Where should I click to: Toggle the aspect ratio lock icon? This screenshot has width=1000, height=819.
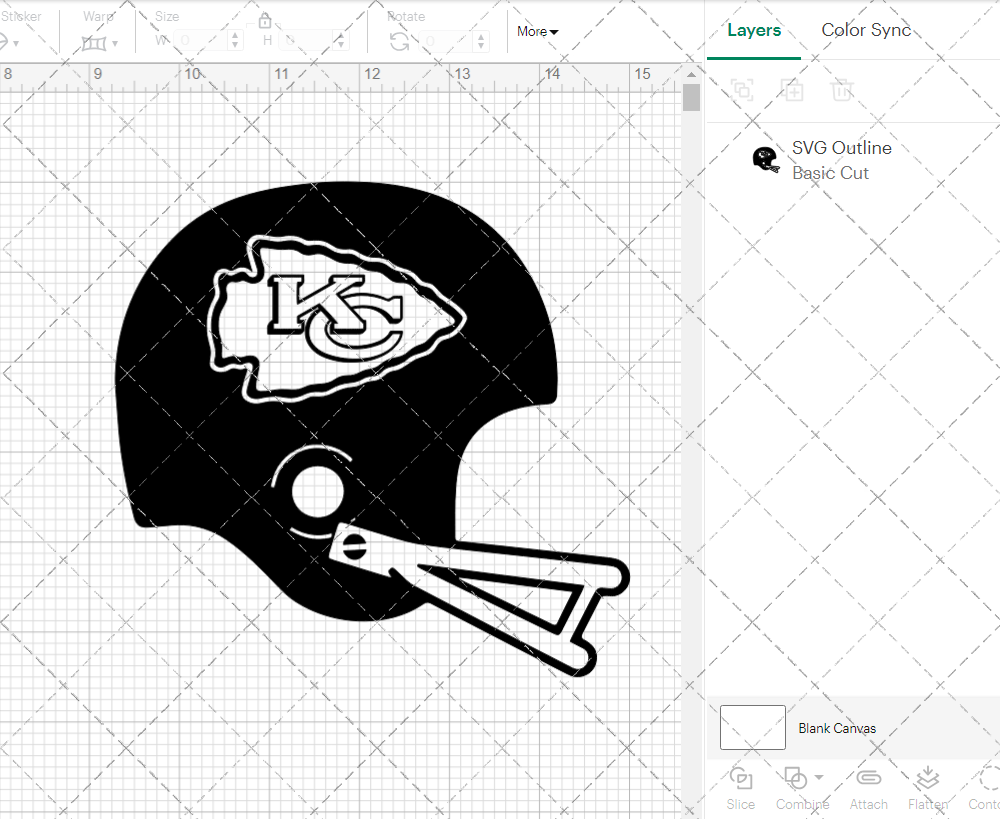(265, 21)
